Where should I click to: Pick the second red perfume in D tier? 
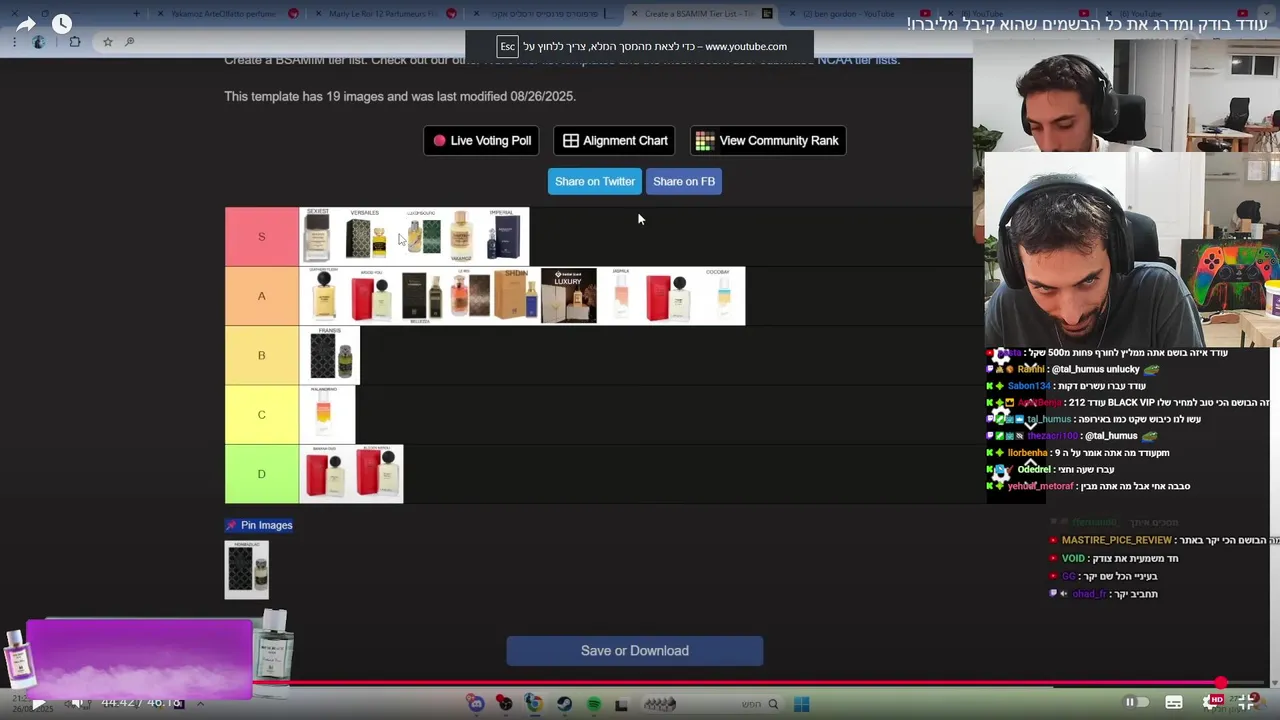(377, 474)
